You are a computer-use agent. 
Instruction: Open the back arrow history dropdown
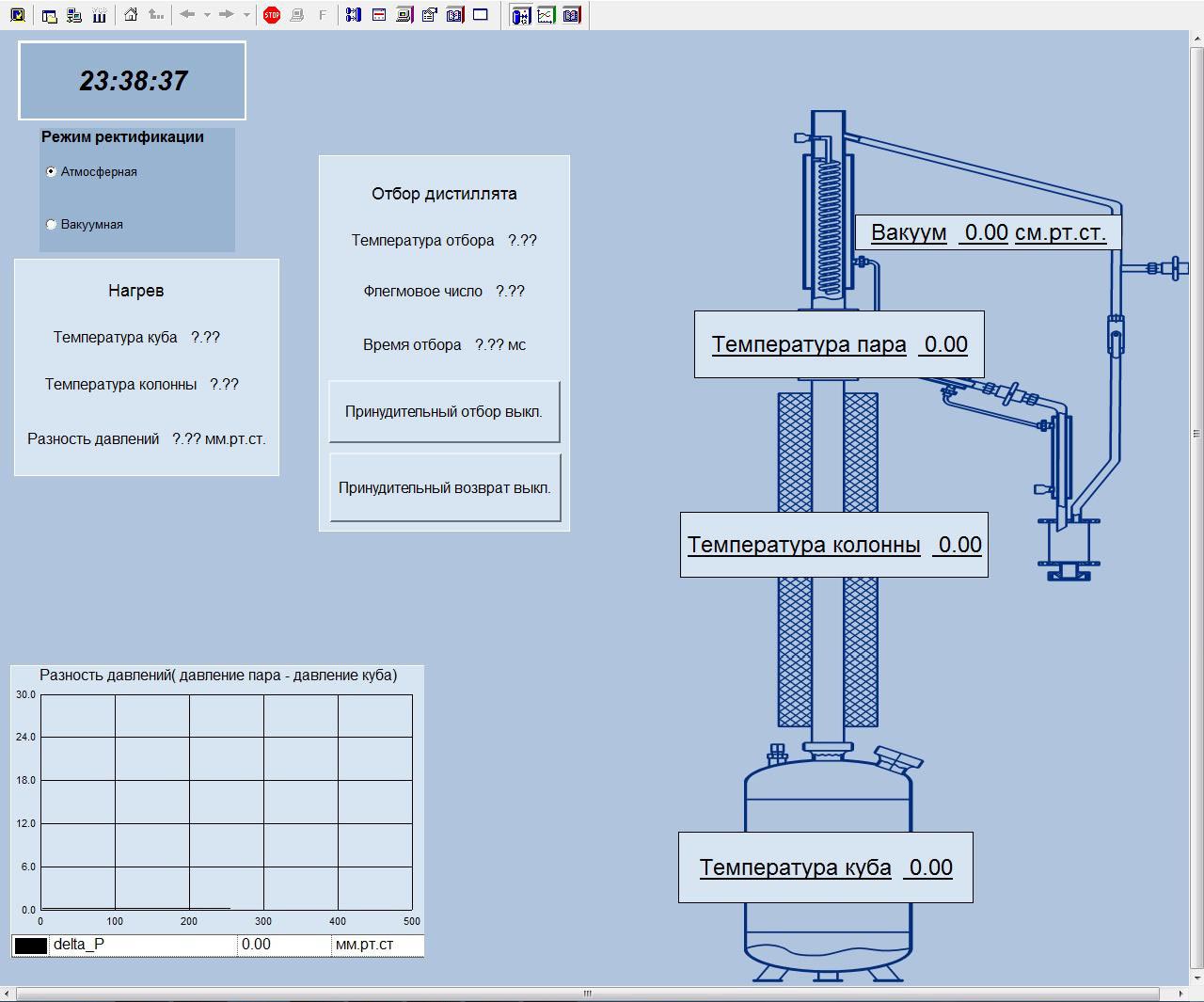point(207,15)
